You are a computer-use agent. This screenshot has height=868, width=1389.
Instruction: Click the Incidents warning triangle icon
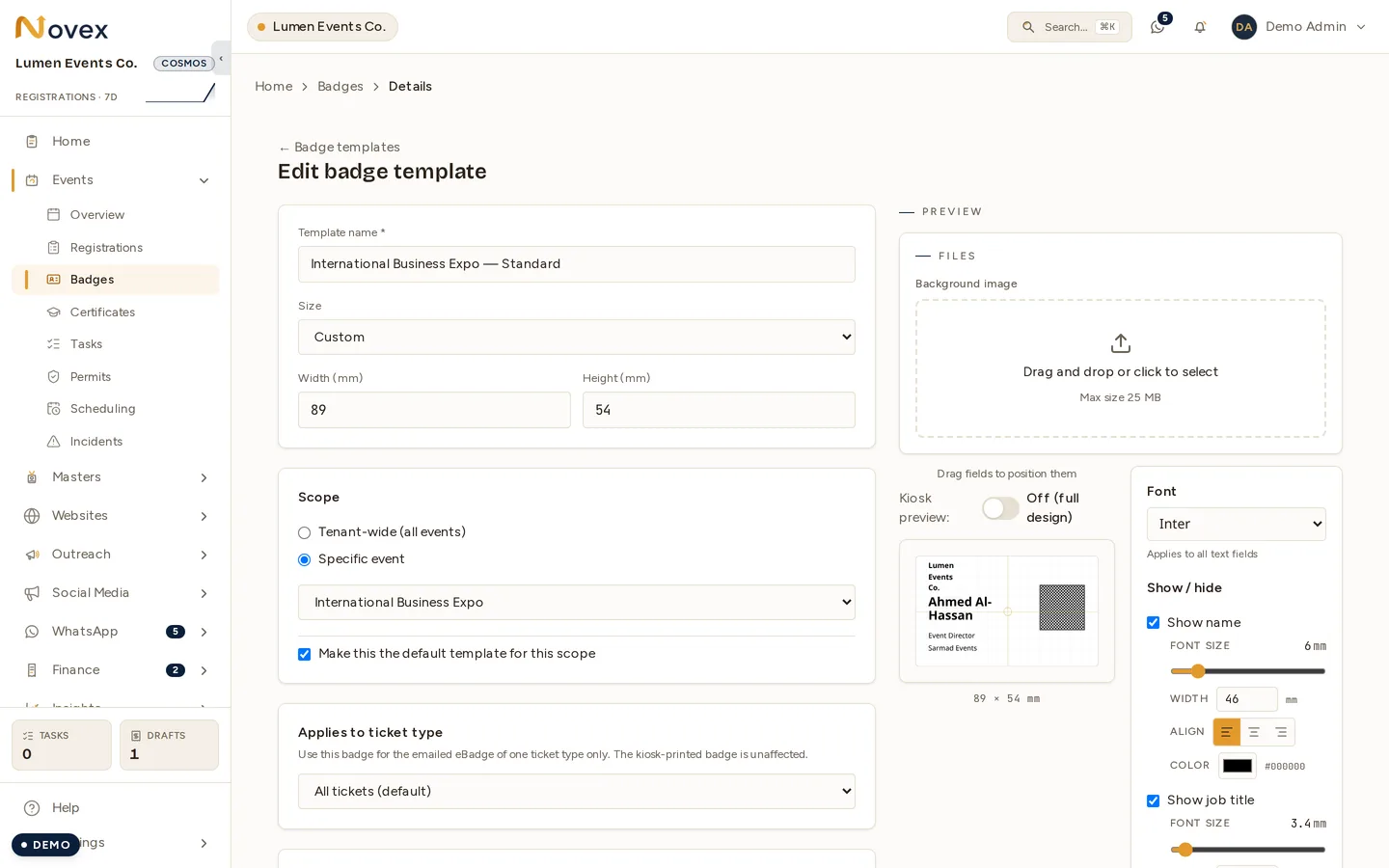54,442
